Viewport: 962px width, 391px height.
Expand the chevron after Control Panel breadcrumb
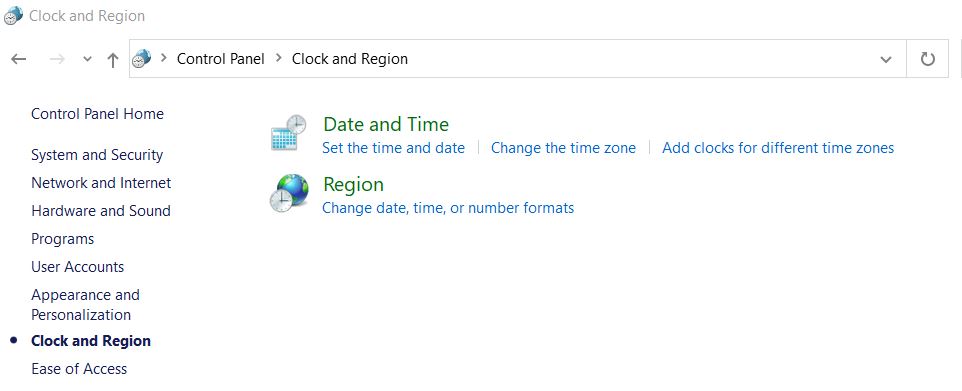coord(279,58)
